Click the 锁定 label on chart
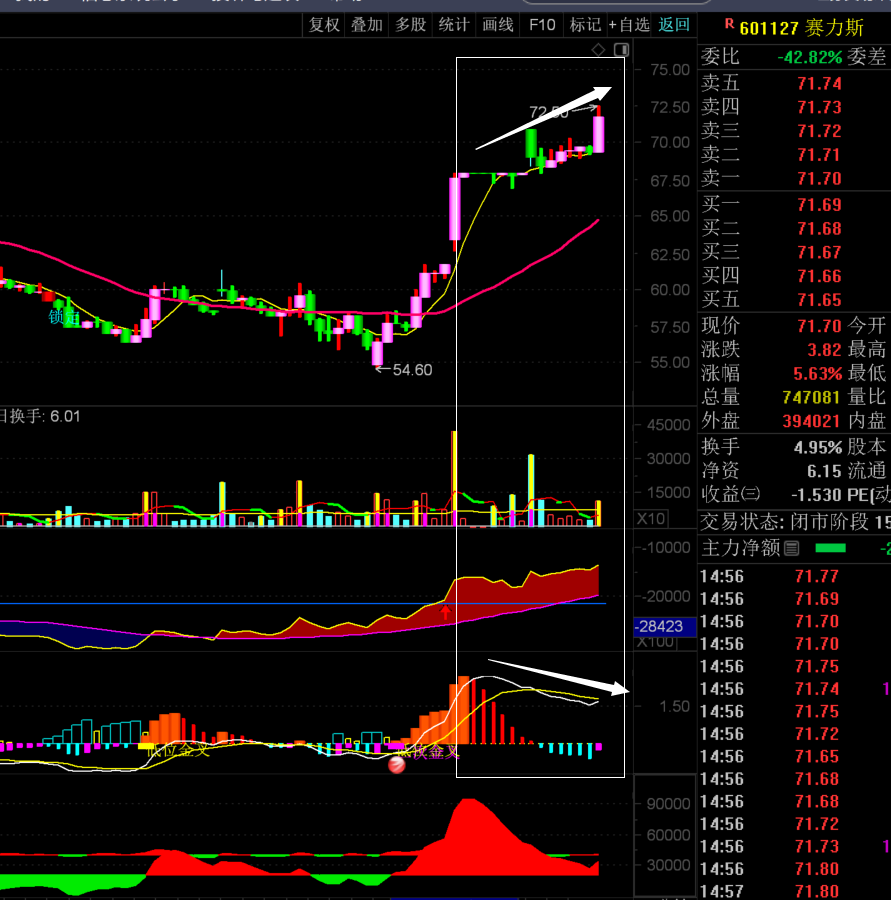The width and height of the screenshot is (891, 900). [x=64, y=317]
